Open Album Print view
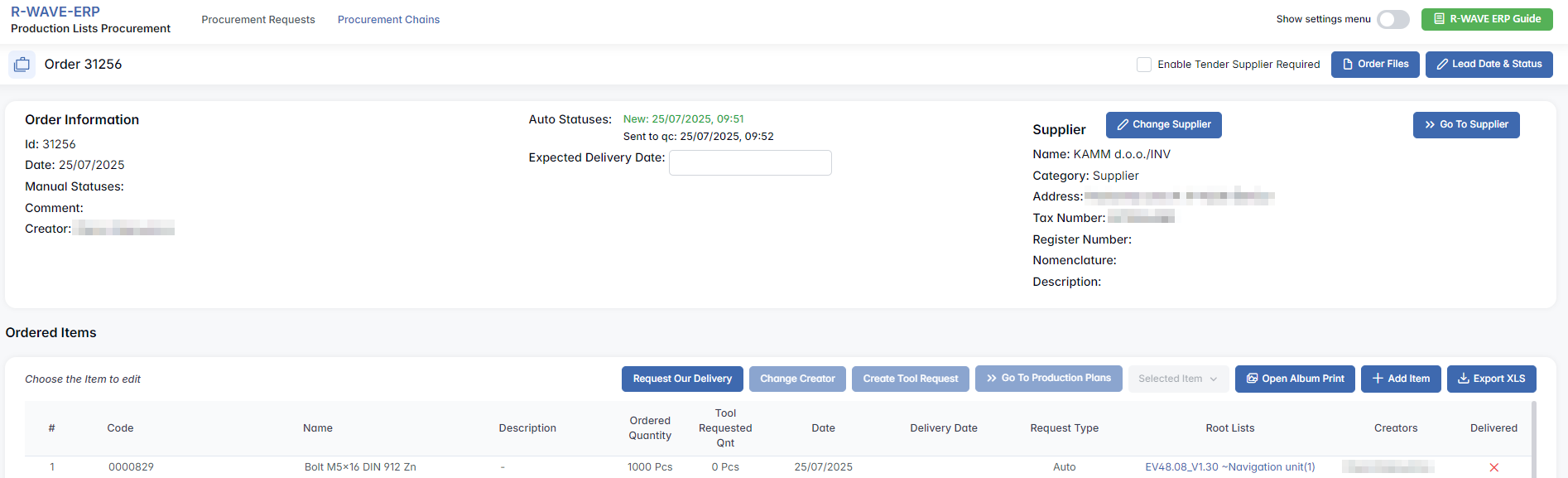The height and width of the screenshot is (478, 1568). pos(1295,379)
